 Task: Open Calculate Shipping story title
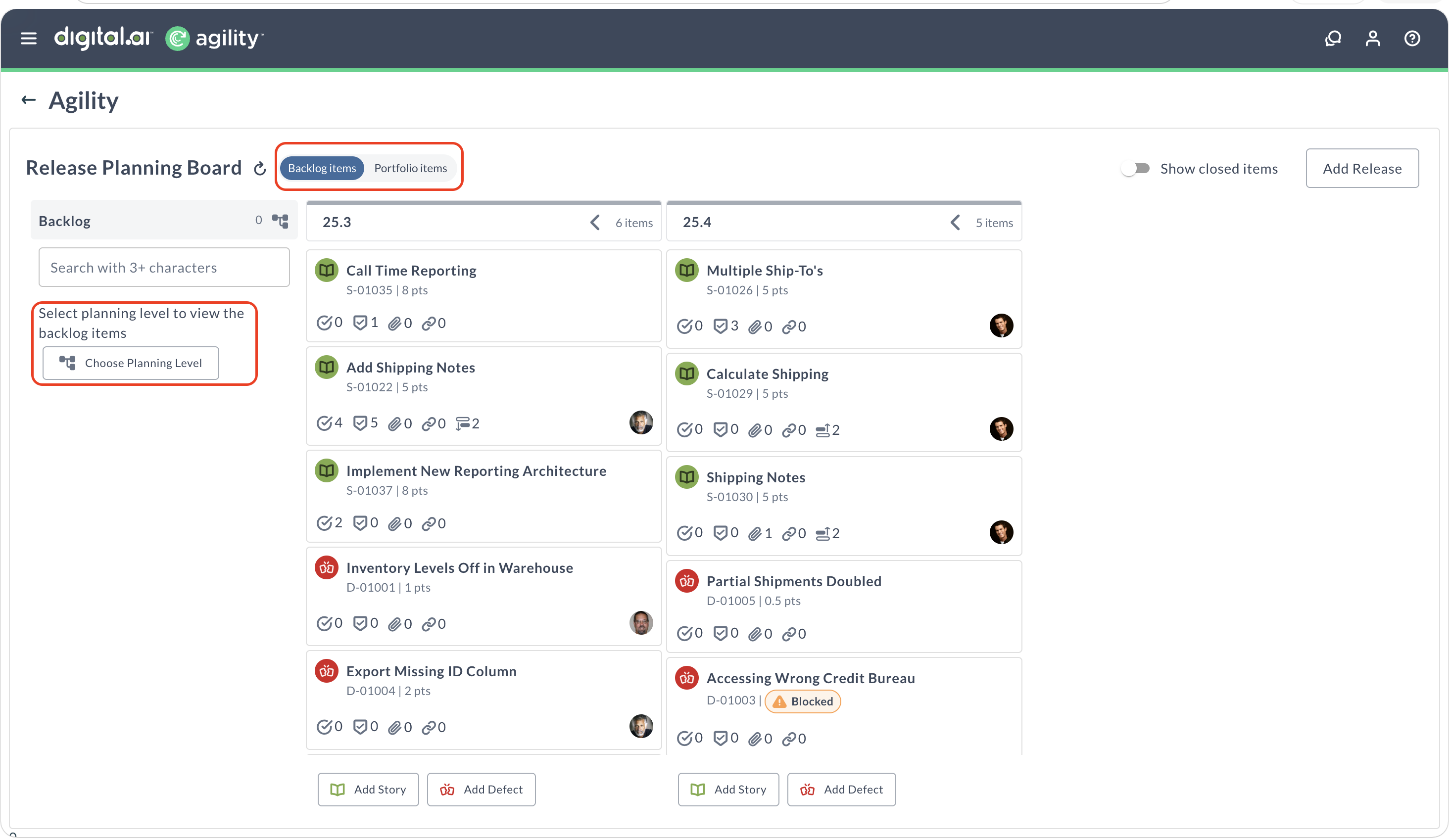[767, 374]
